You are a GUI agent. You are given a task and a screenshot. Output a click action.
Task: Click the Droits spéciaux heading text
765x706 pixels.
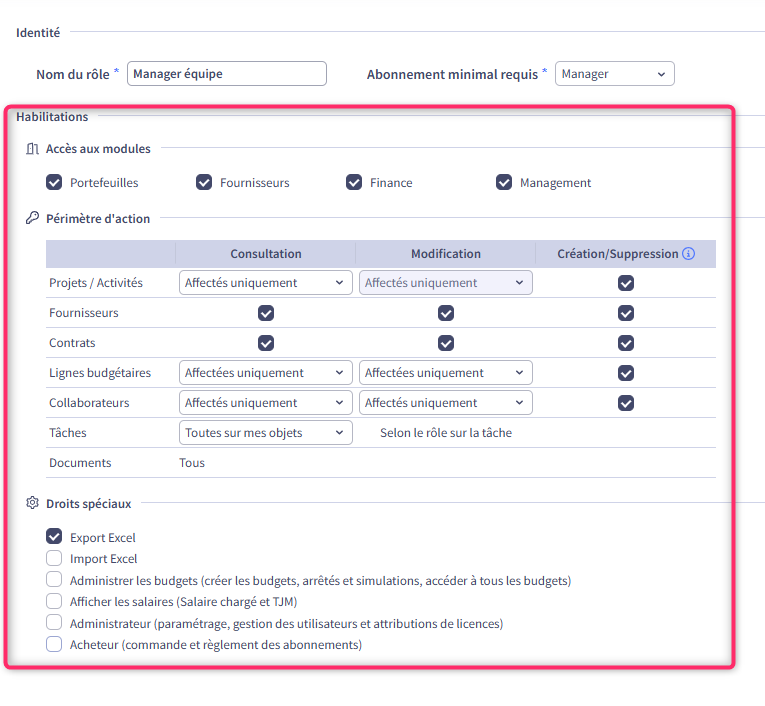click(x=89, y=504)
